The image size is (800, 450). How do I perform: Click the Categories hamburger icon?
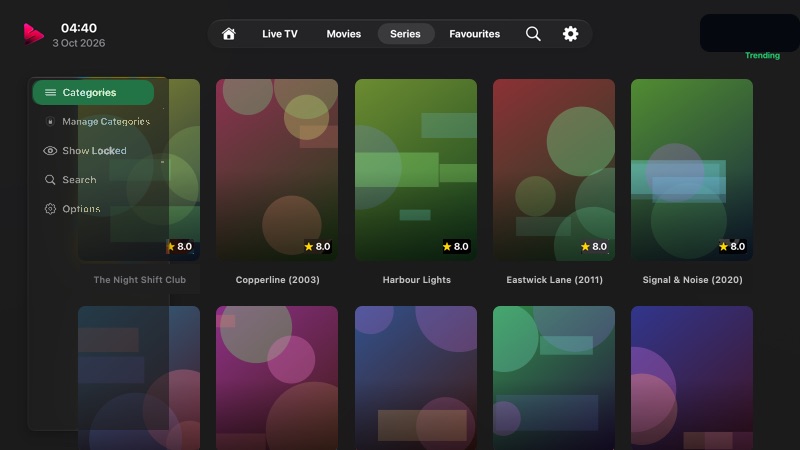(x=51, y=92)
